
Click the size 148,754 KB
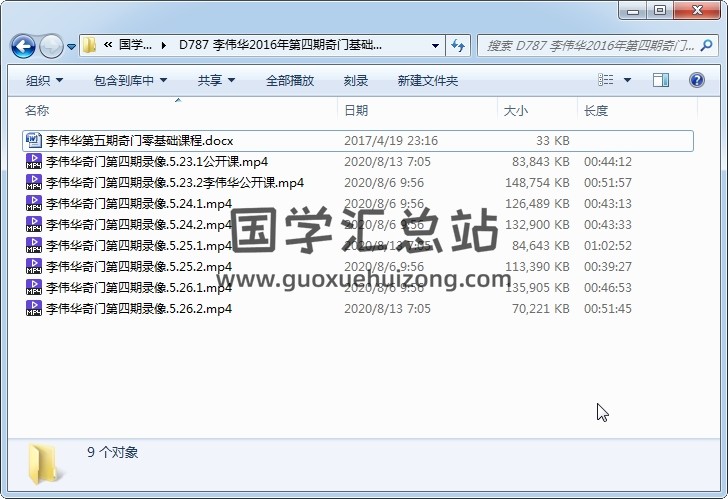pyautogui.click(x=537, y=182)
